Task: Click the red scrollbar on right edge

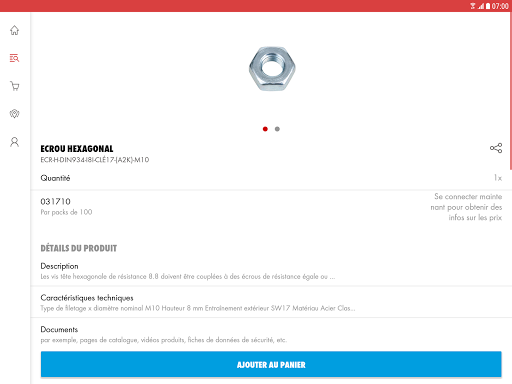Action: 510,91
